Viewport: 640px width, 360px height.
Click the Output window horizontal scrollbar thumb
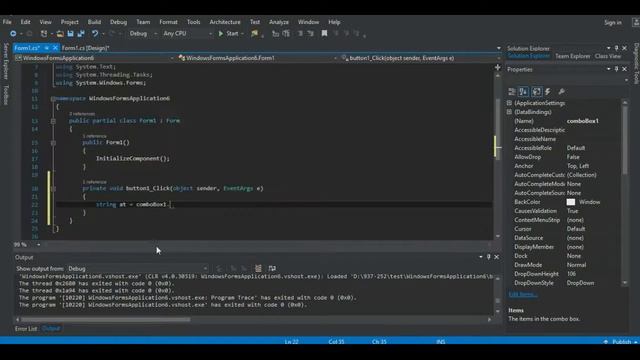(x=105, y=320)
